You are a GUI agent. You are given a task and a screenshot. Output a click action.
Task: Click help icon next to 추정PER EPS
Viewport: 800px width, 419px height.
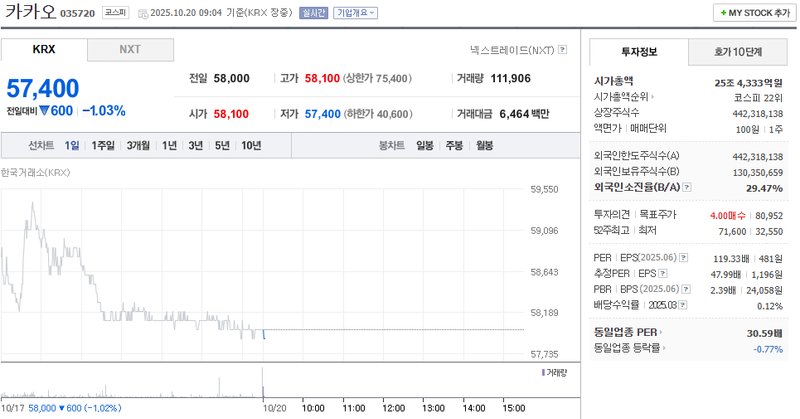click(663, 273)
